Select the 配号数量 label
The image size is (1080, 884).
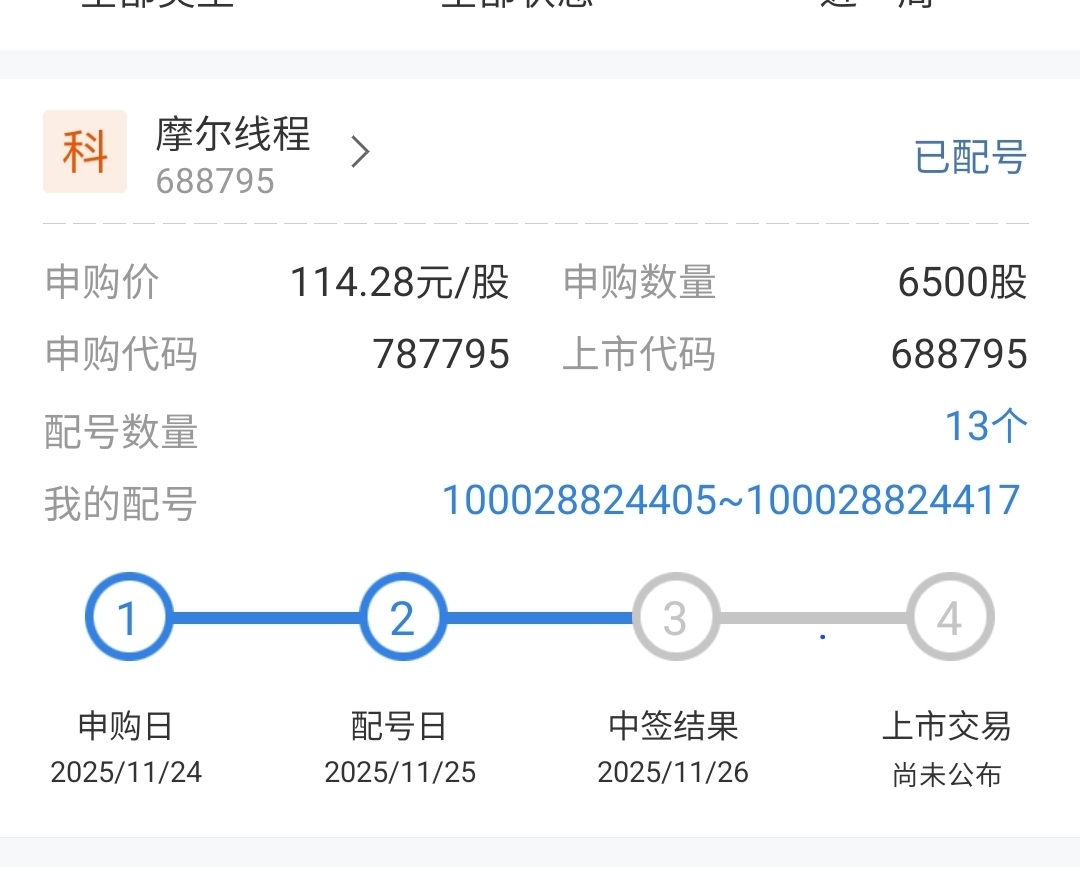click(121, 432)
